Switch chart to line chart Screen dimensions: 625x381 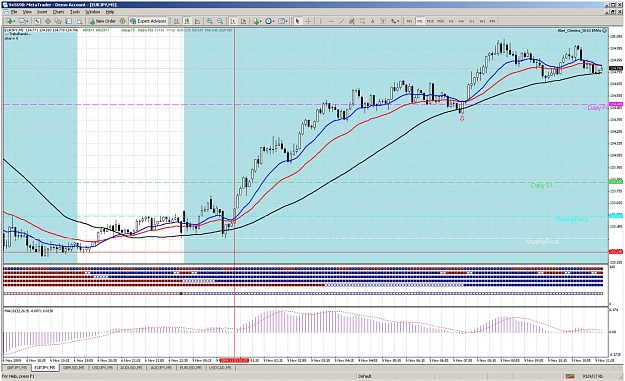pos(197,21)
